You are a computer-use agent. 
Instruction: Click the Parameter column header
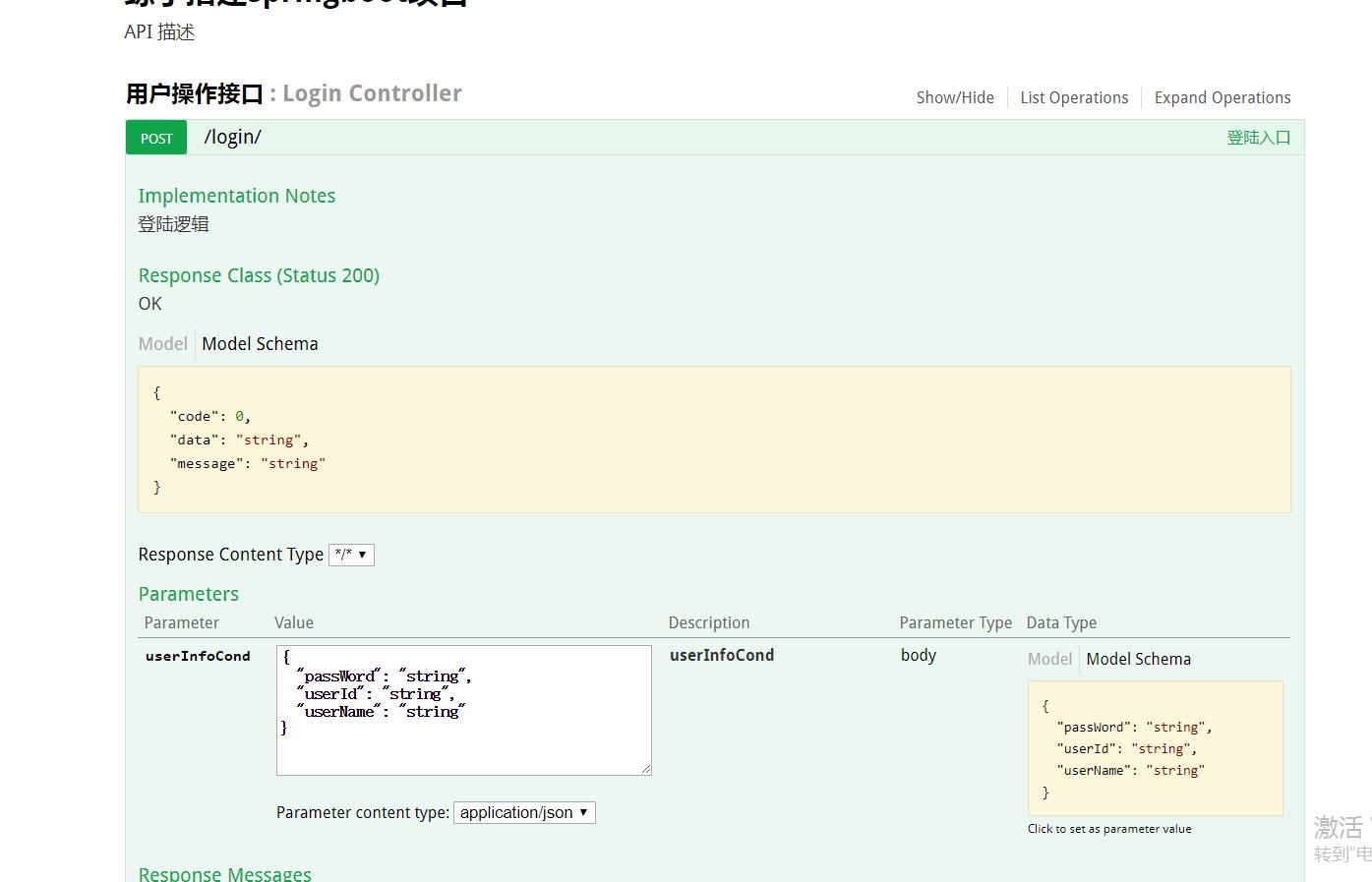182,622
